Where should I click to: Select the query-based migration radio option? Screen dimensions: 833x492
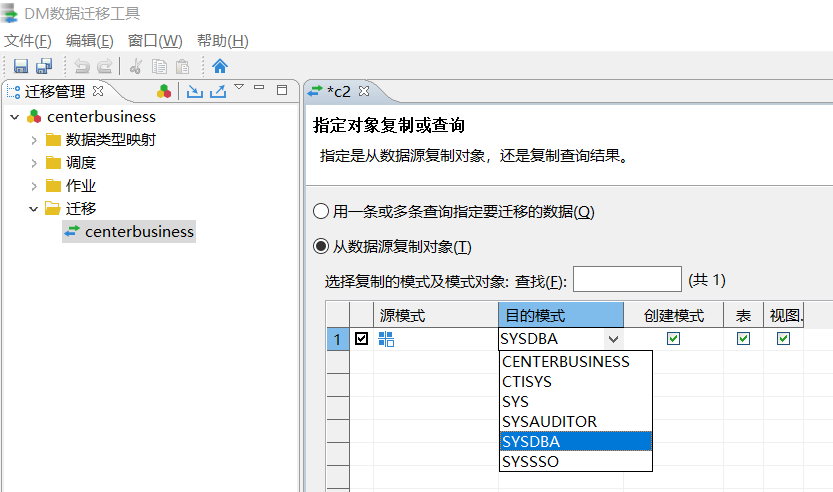(x=321, y=211)
